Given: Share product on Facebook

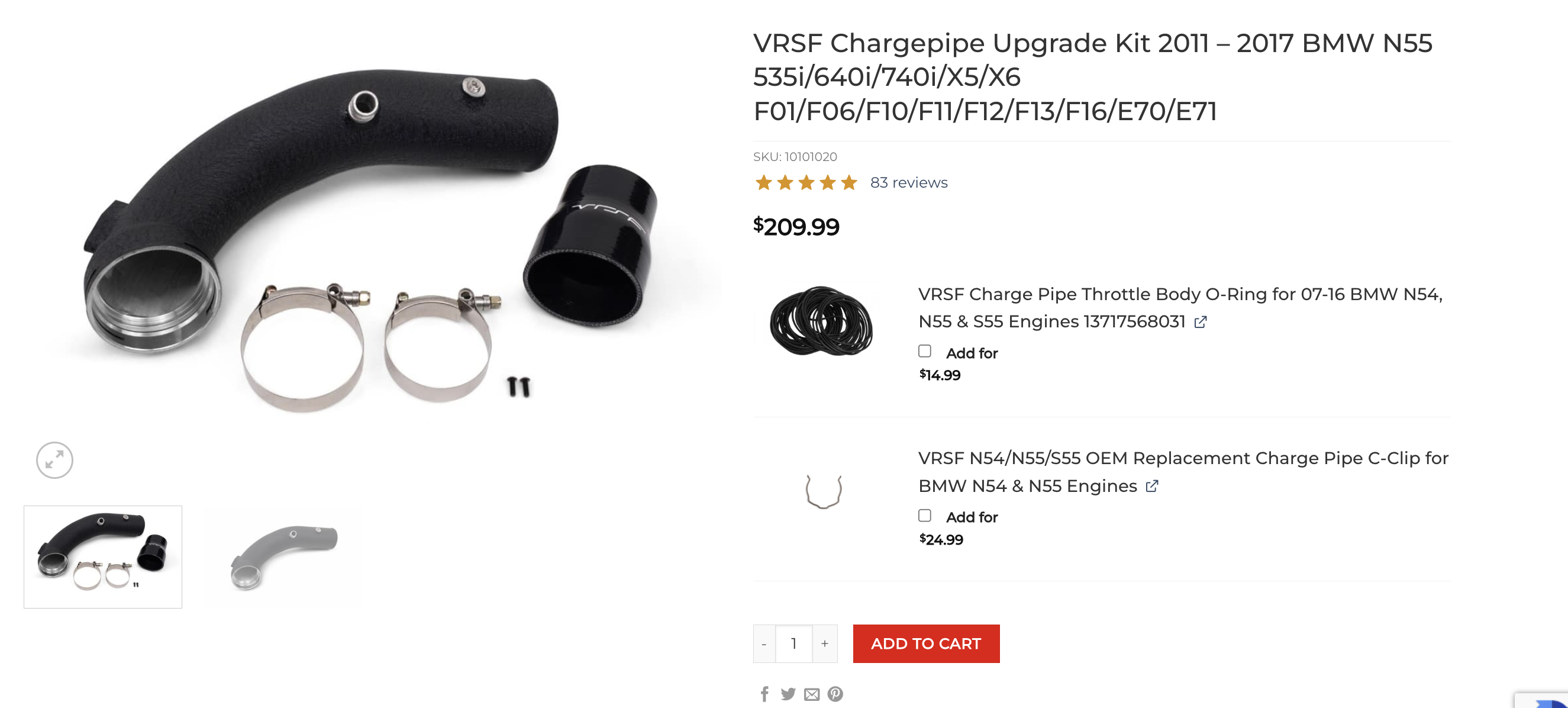Looking at the screenshot, I should pyautogui.click(x=764, y=694).
